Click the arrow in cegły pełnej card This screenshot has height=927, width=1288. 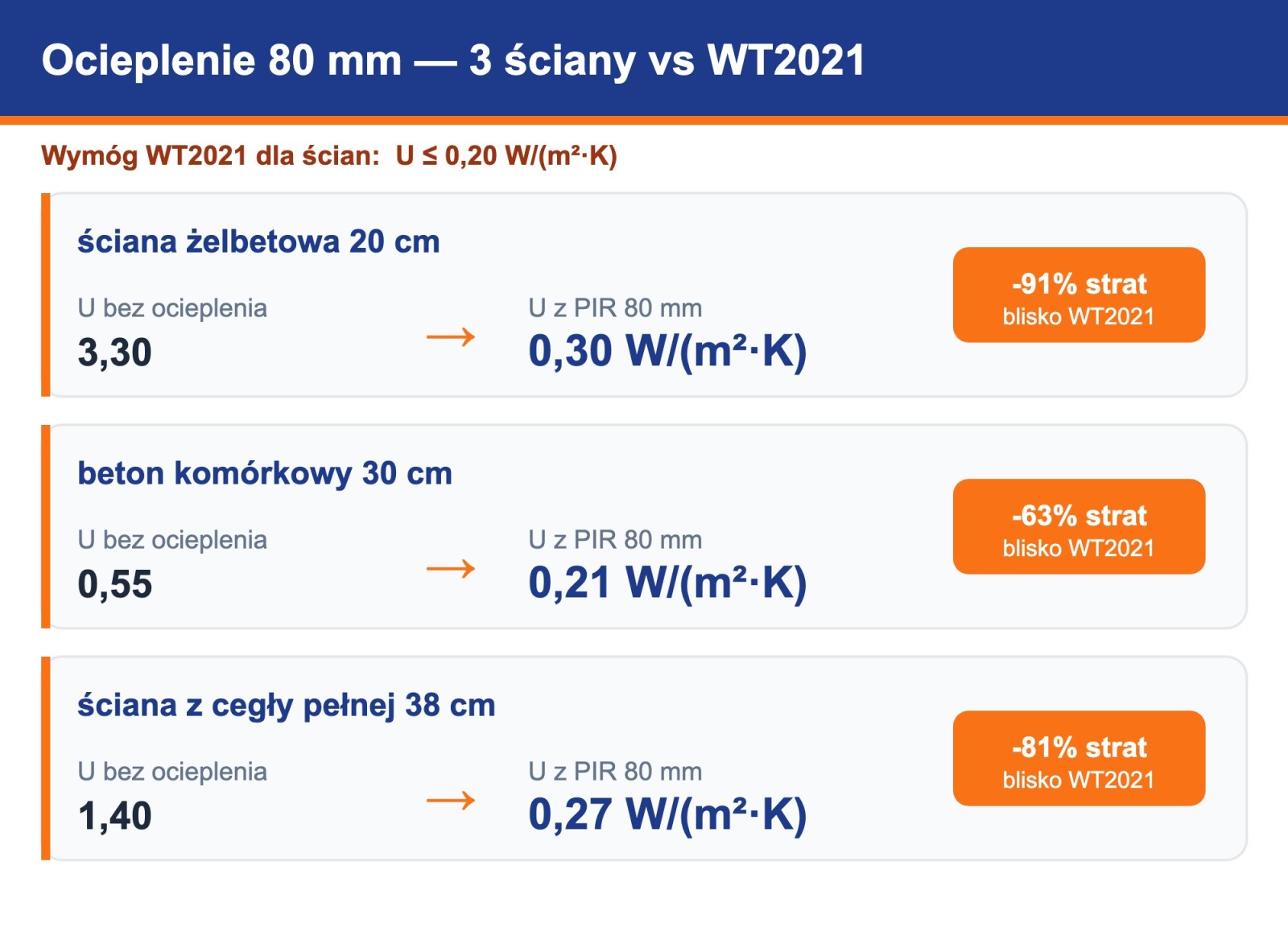pyautogui.click(x=451, y=800)
